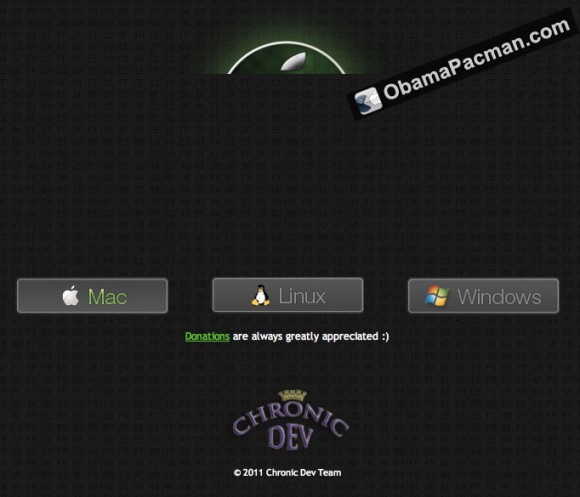Image resolution: width=580 pixels, height=497 pixels.
Task: Click the gold crown above Chronic logo
Action: (293, 396)
